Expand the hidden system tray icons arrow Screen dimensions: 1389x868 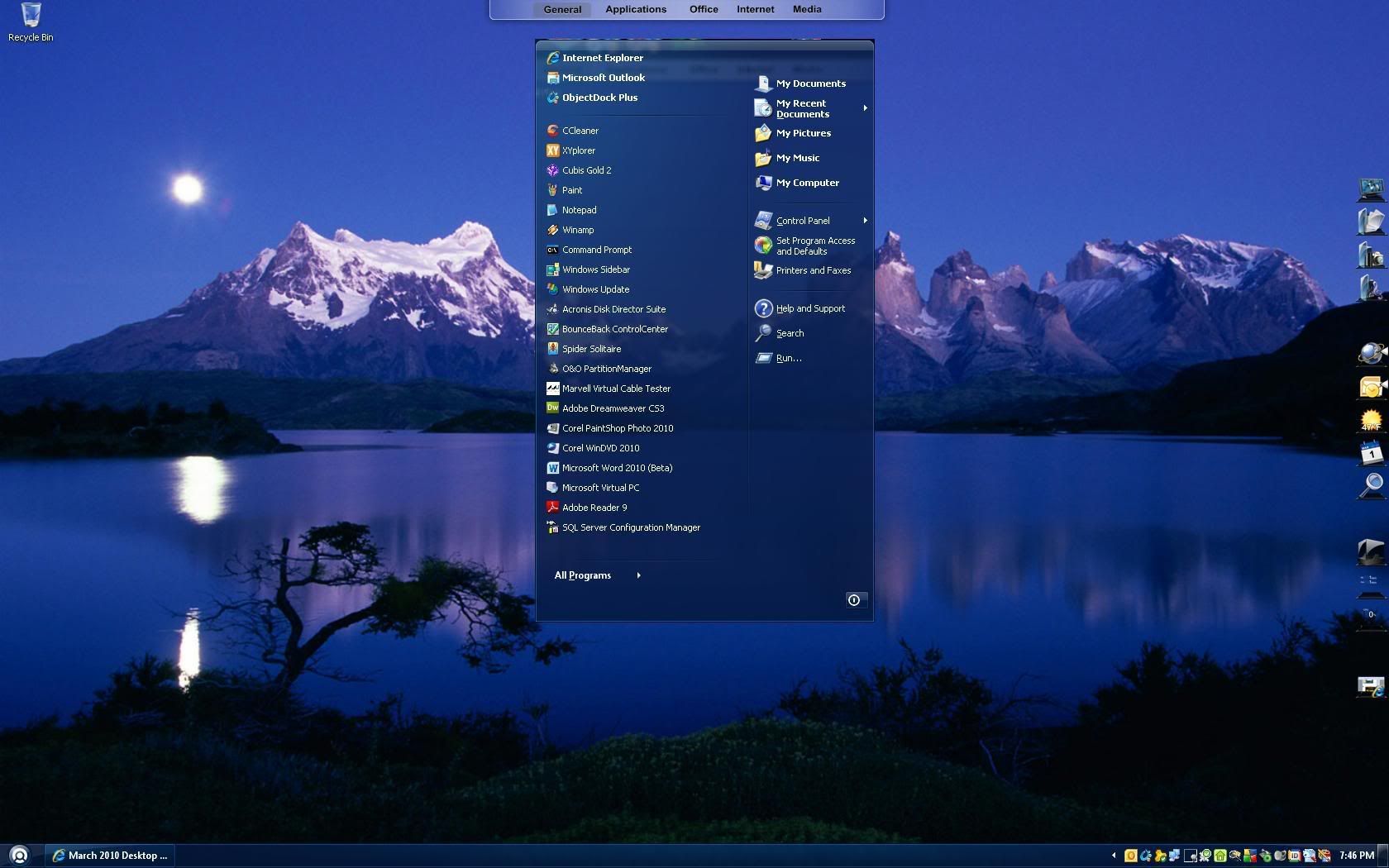(x=1114, y=856)
